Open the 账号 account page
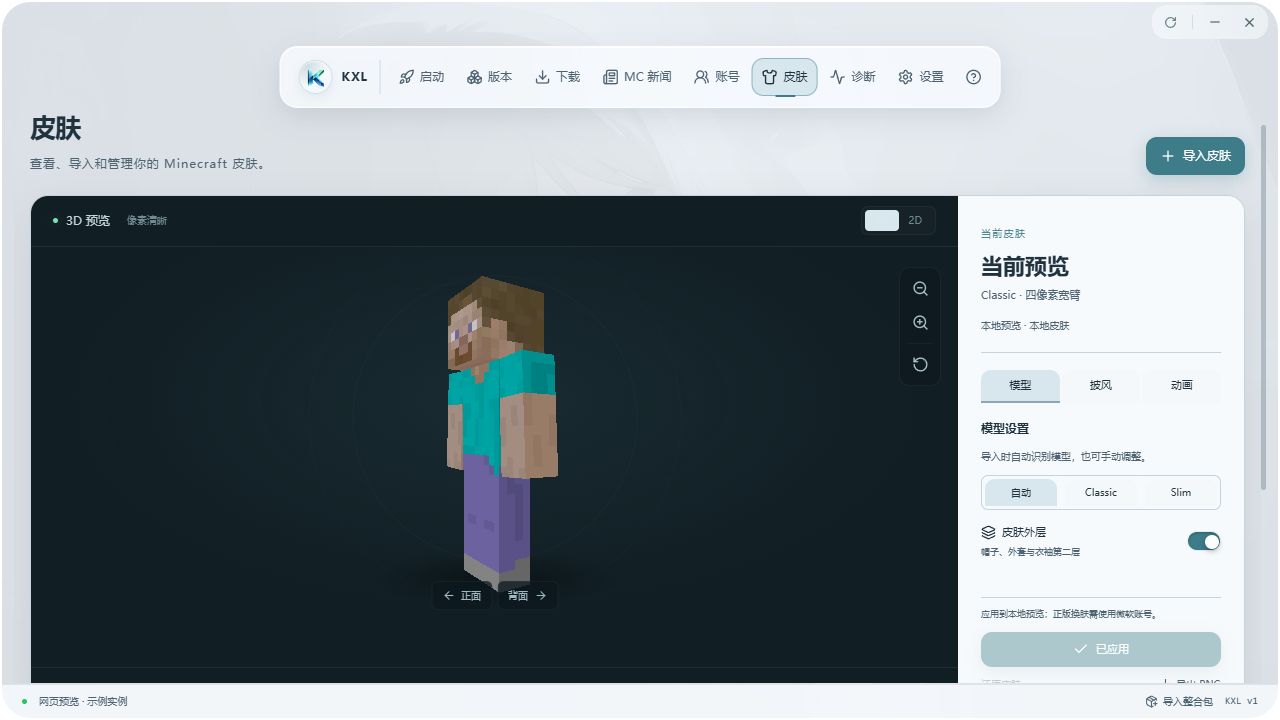 (716, 77)
